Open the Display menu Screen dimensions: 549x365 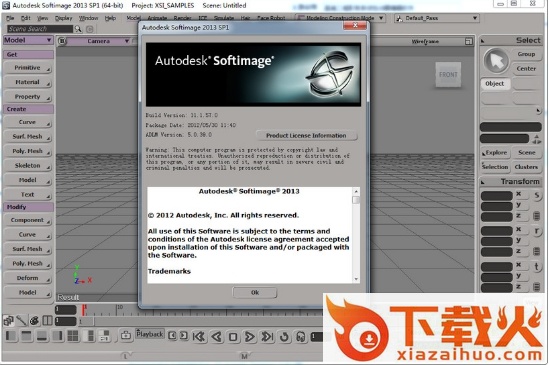[x=63, y=18]
